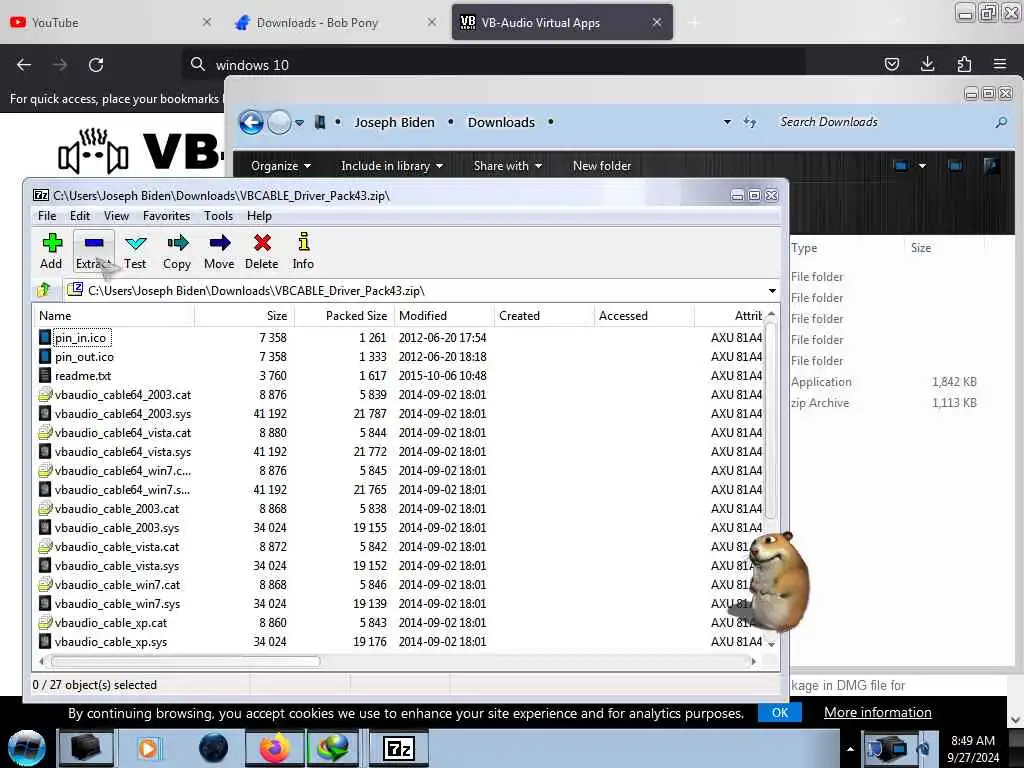The image size is (1024, 768).
Task: Open a new Firefox tab
Action: [694, 23]
